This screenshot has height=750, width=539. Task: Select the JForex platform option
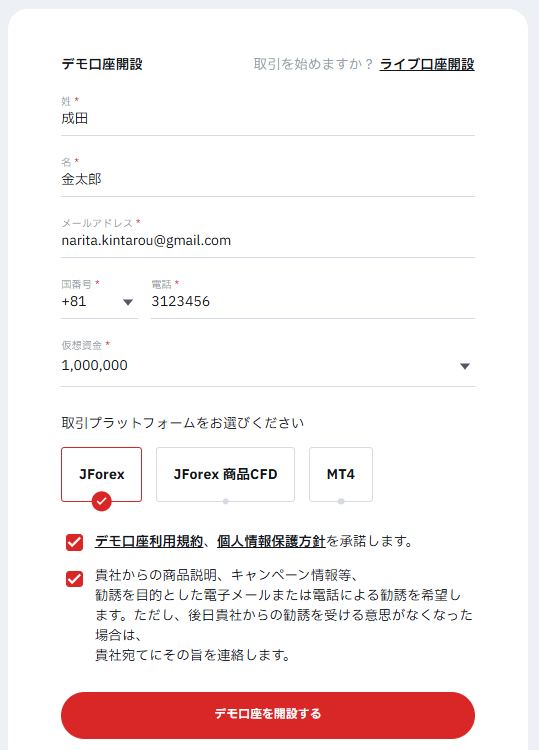click(x=101, y=474)
